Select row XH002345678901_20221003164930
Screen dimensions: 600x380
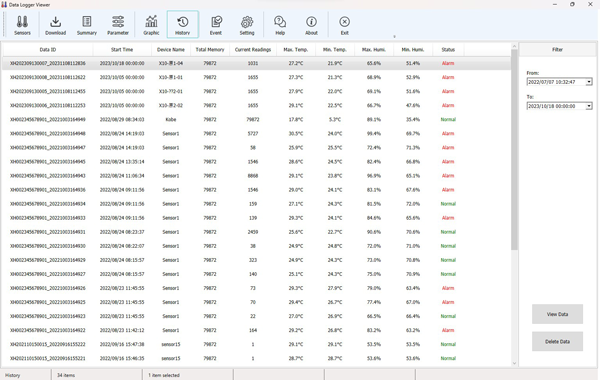click(256, 246)
